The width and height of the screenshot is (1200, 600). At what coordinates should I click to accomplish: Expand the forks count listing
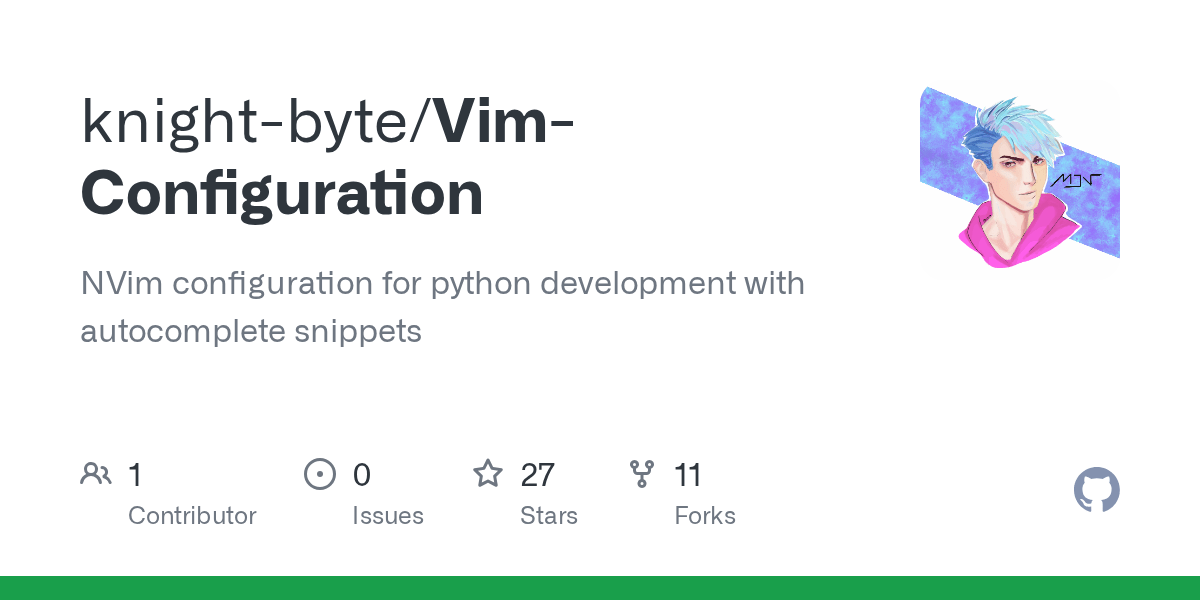[x=688, y=474]
